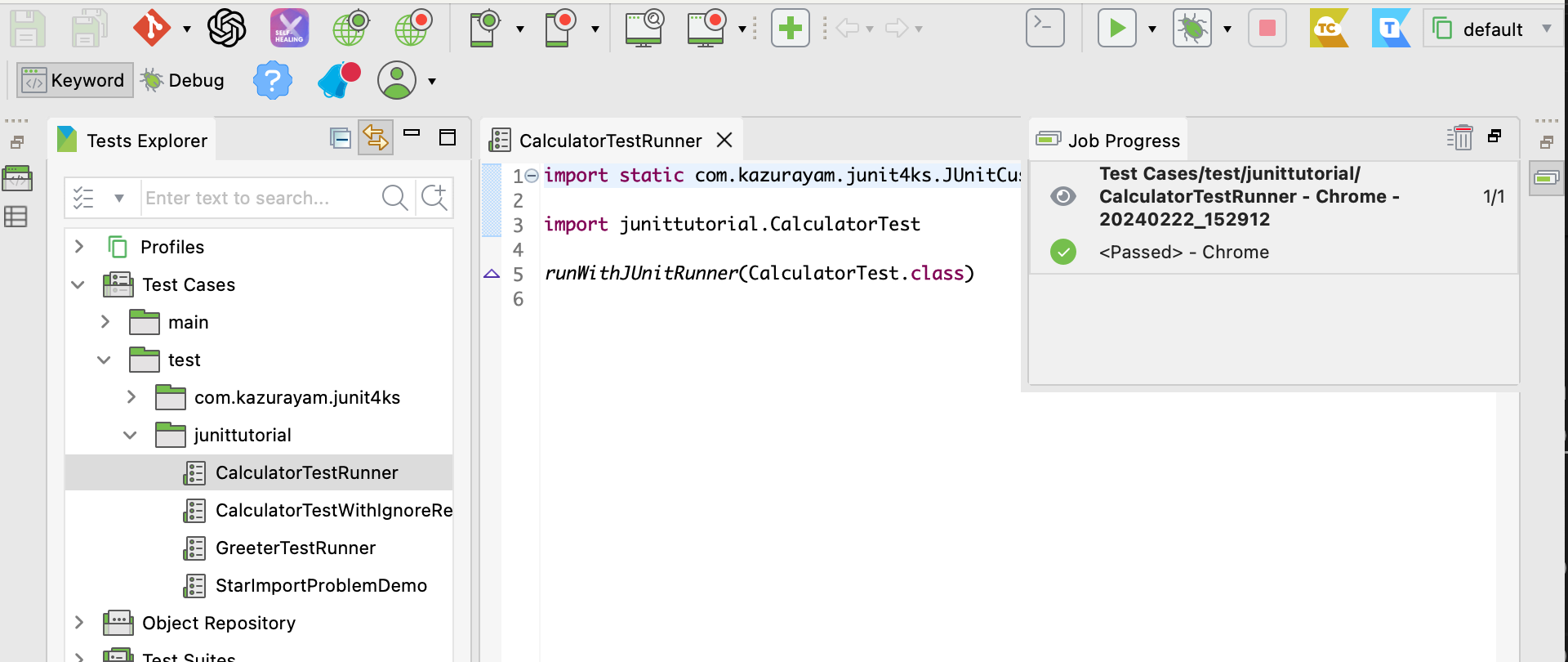Open the Record Mobile dropdown arrow
The image size is (1568, 662).
point(595,29)
